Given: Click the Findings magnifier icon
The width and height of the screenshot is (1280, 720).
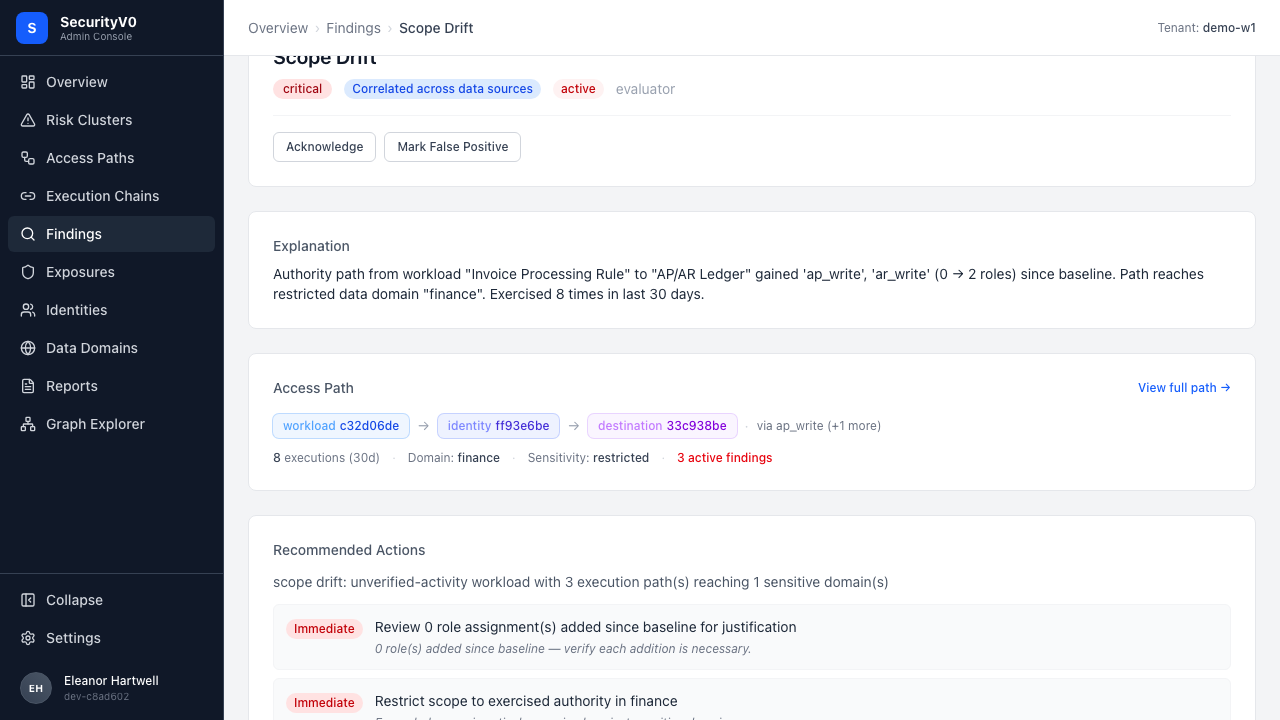Looking at the screenshot, I should (28, 234).
